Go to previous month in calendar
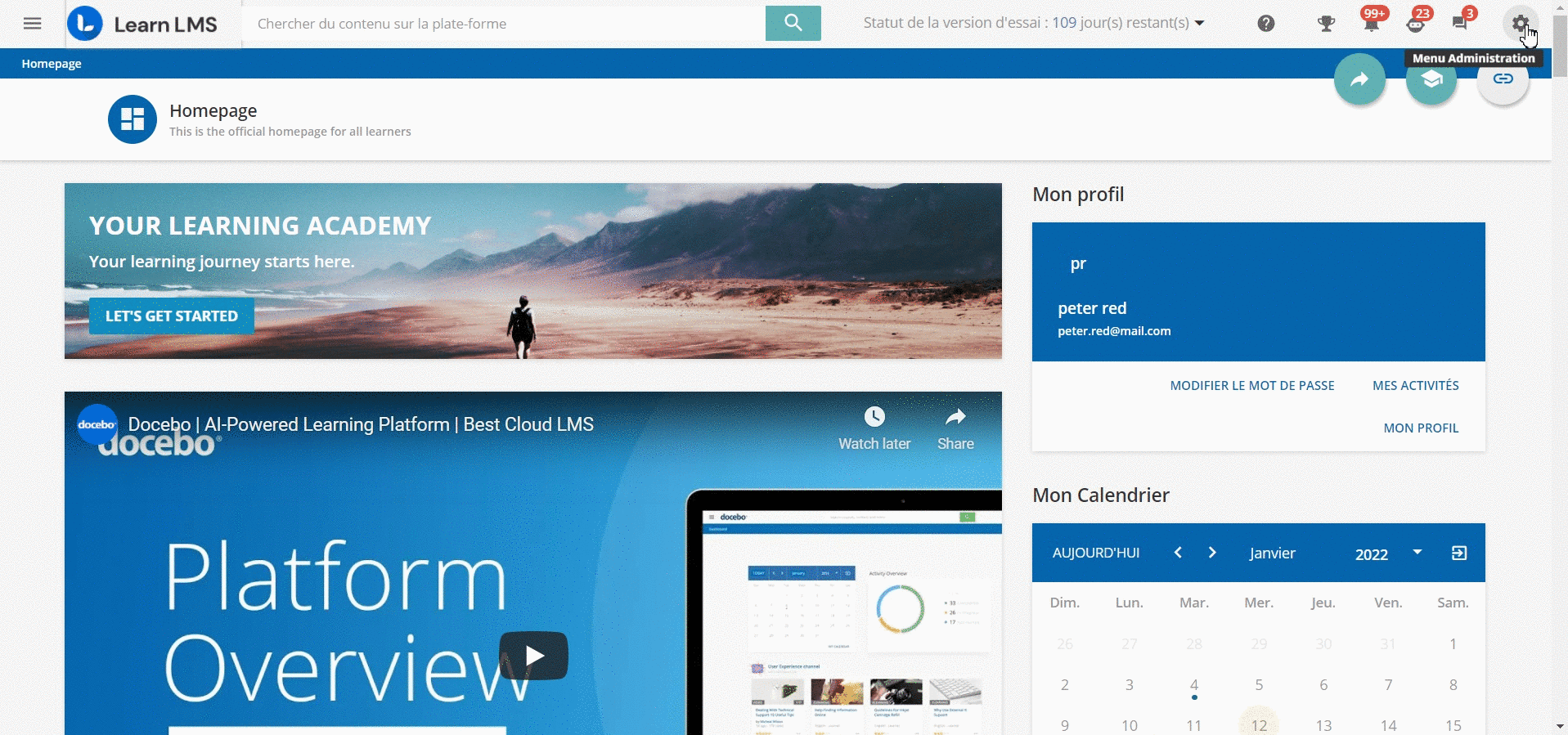The image size is (1568, 735). pyautogui.click(x=1178, y=553)
